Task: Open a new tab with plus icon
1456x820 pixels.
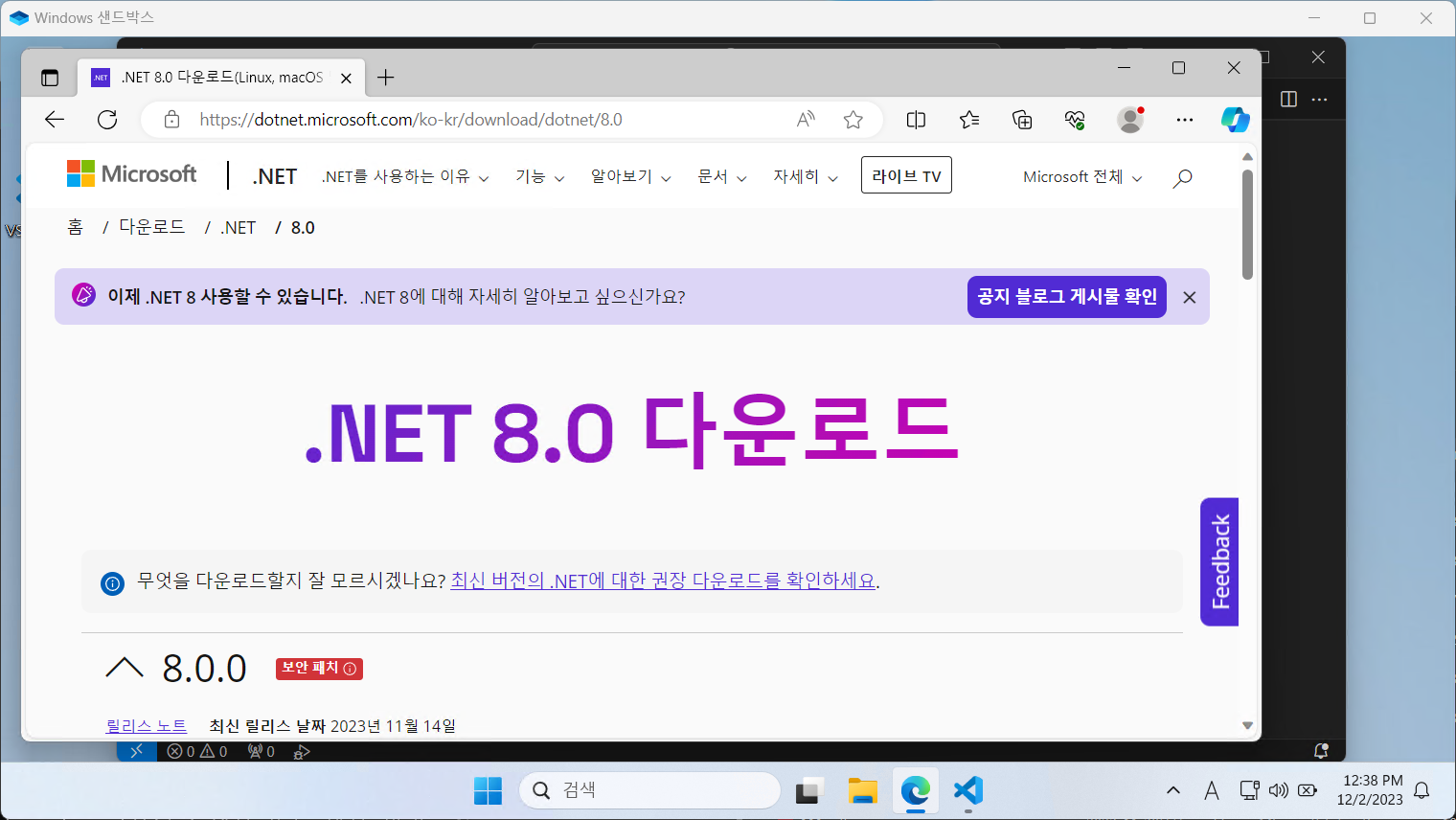Action: (386, 78)
